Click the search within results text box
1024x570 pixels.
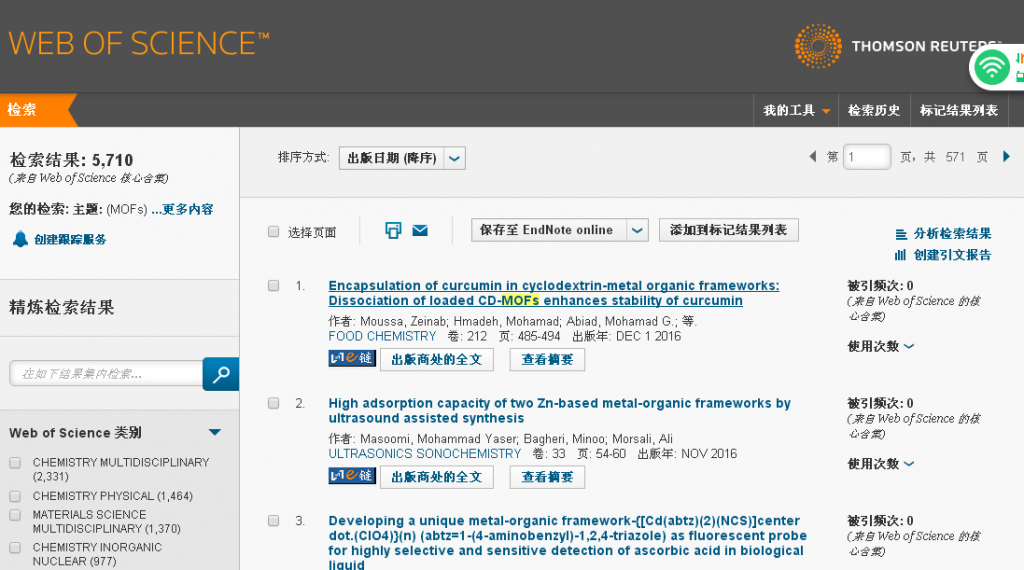coord(106,373)
